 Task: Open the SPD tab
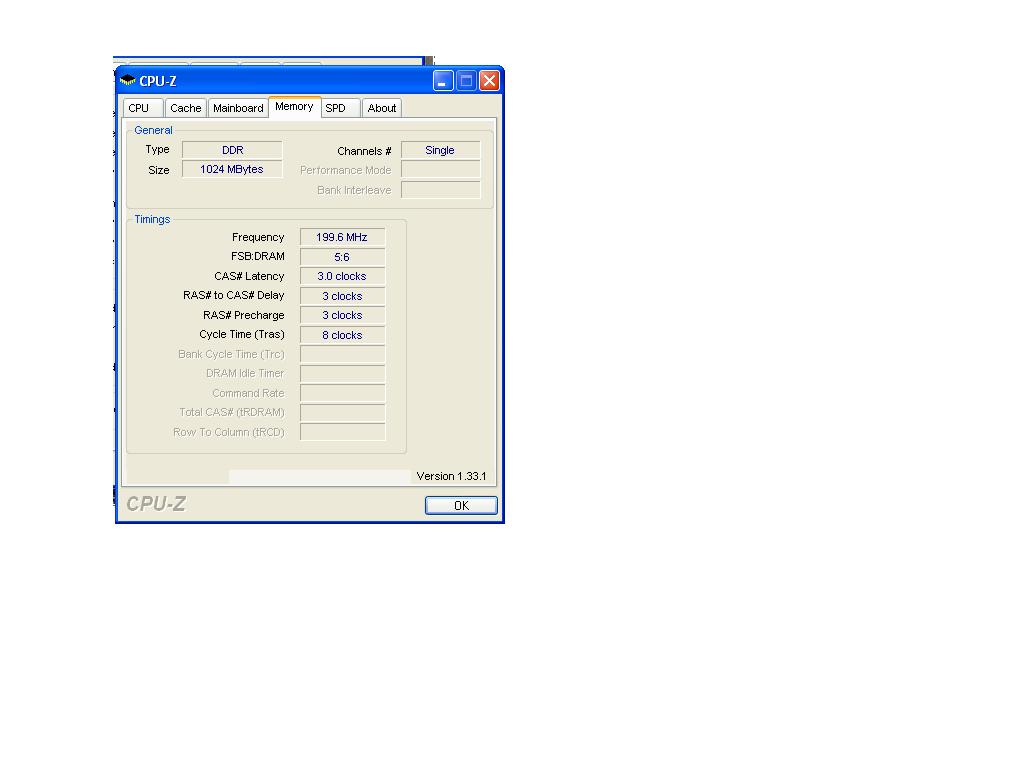[340, 108]
